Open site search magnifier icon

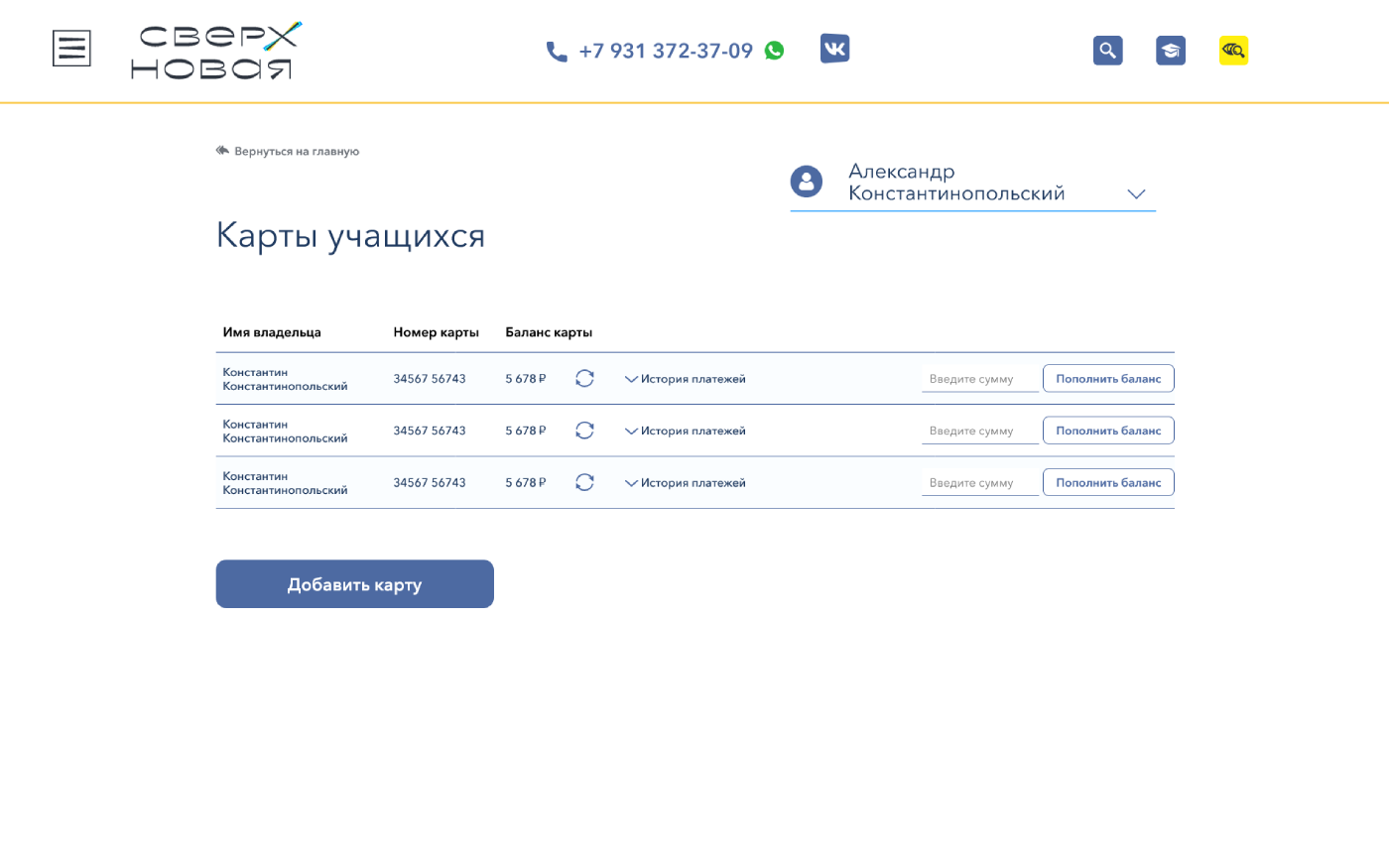[x=1108, y=51]
